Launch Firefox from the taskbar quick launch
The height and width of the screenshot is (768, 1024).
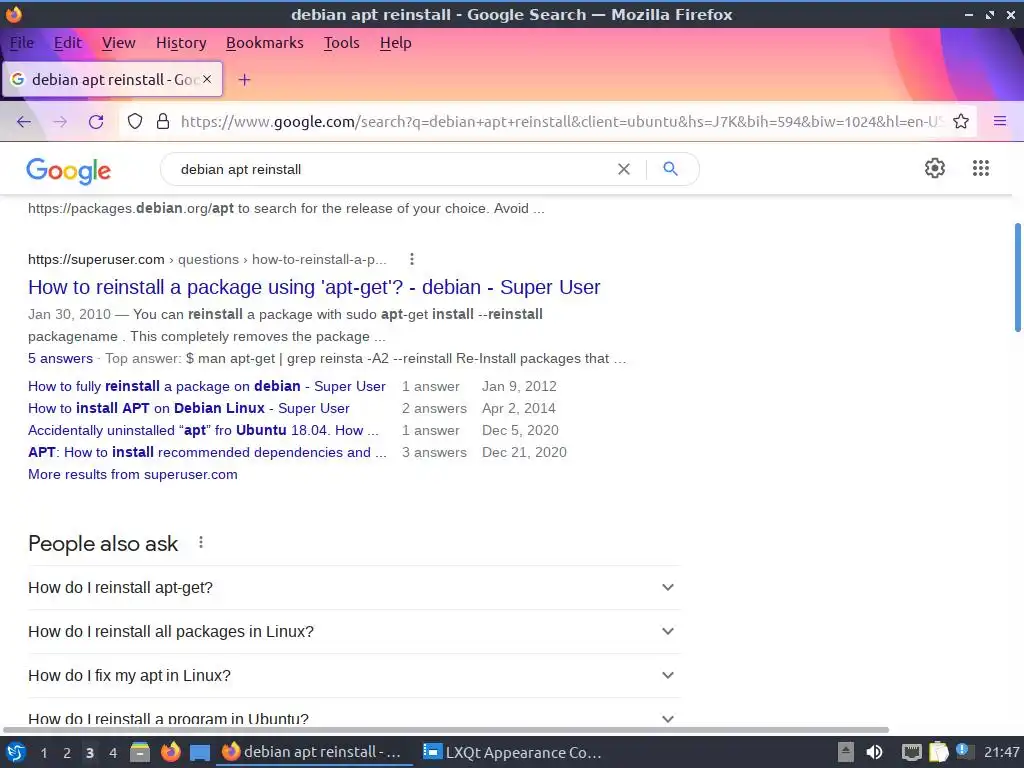click(170, 752)
